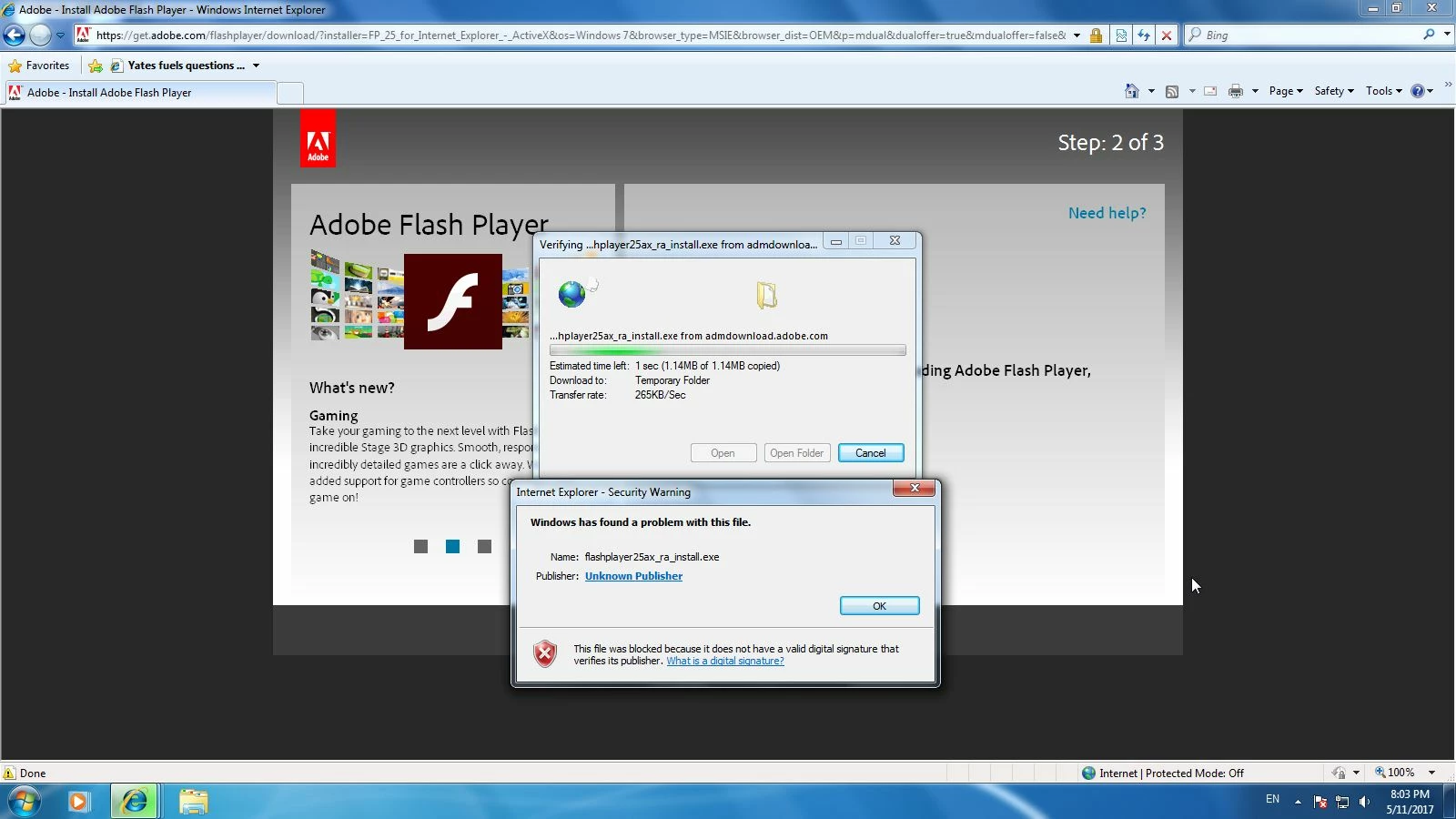Click the gold lock security report icon

[x=1097, y=35]
